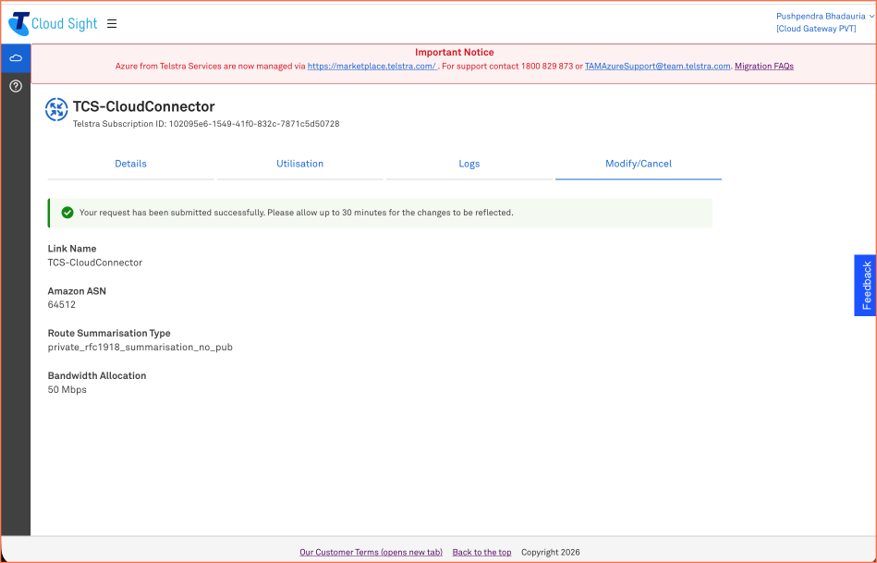Click the green success checkmark icon

(x=67, y=212)
